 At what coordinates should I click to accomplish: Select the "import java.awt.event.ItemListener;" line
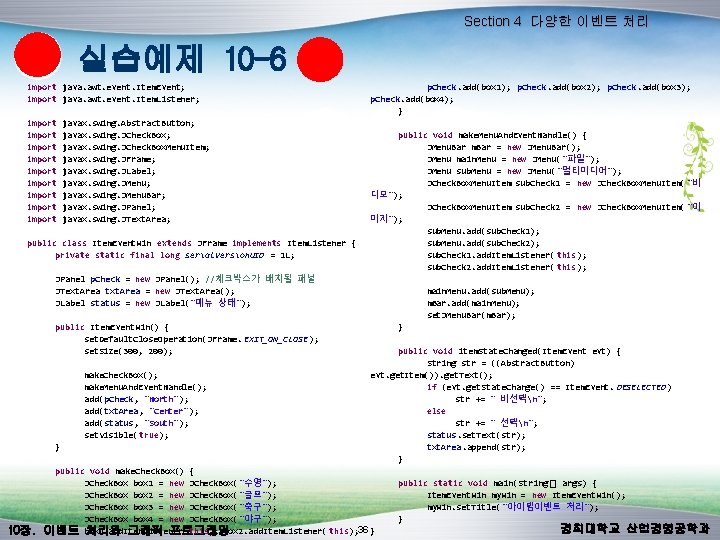[x=113, y=99]
